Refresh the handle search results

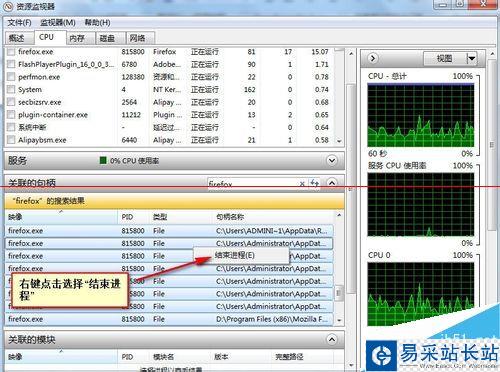314,183
